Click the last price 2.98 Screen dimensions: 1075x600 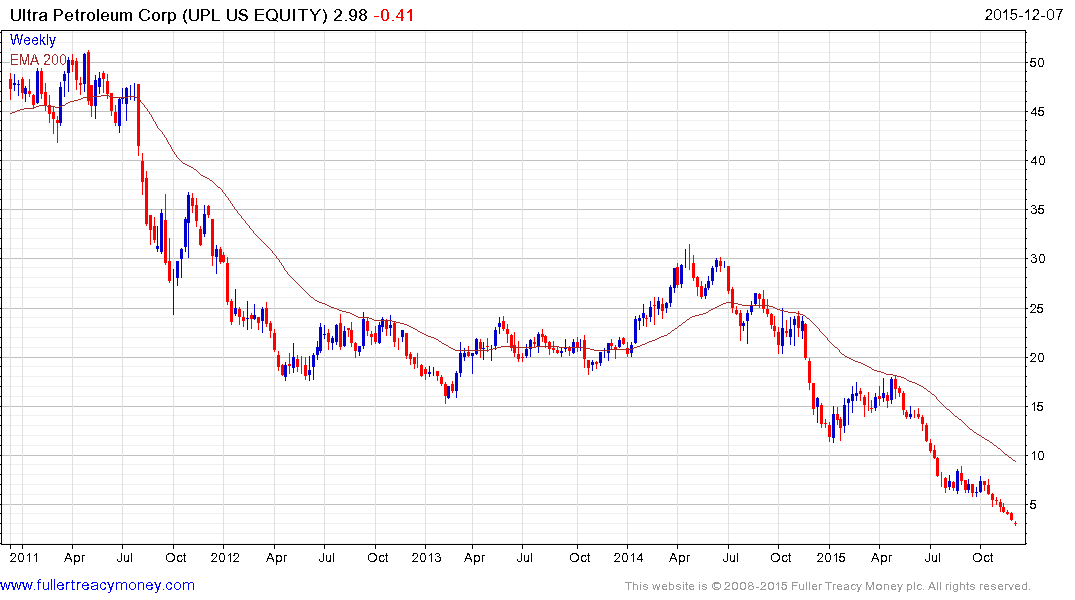point(350,15)
